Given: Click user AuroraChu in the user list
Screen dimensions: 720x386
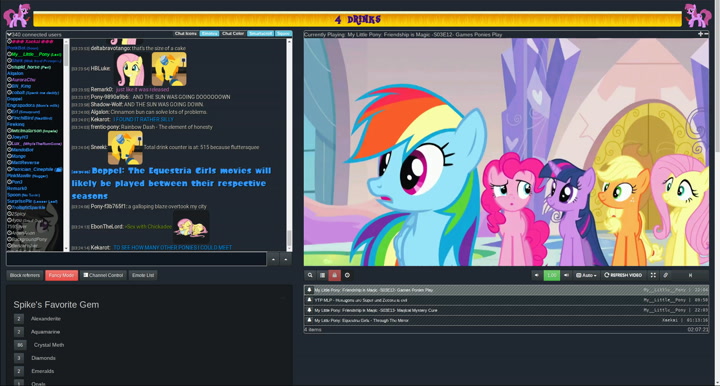Looking at the screenshot, I should click(x=23, y=80).
